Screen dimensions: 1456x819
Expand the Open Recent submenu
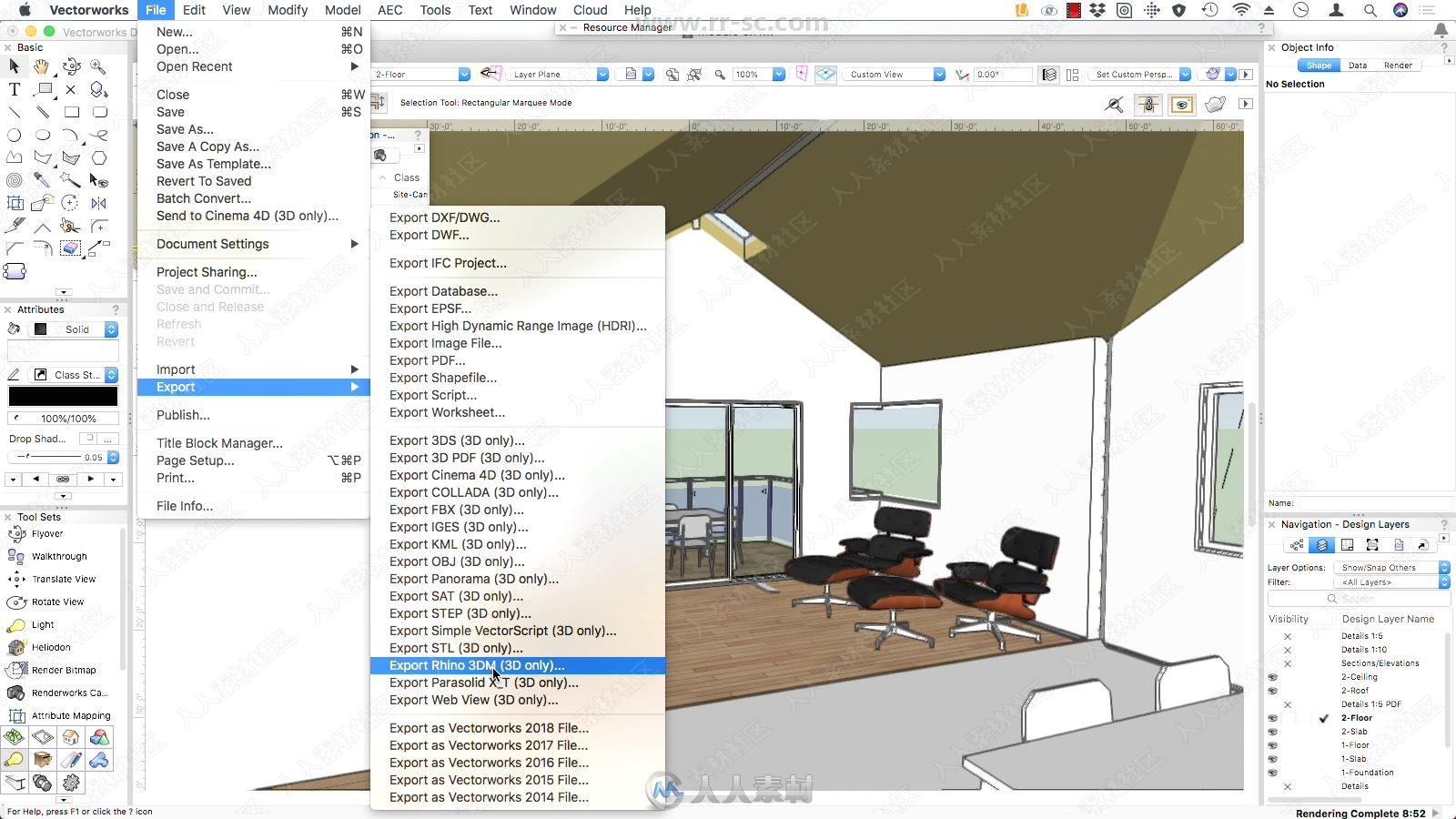254,66
